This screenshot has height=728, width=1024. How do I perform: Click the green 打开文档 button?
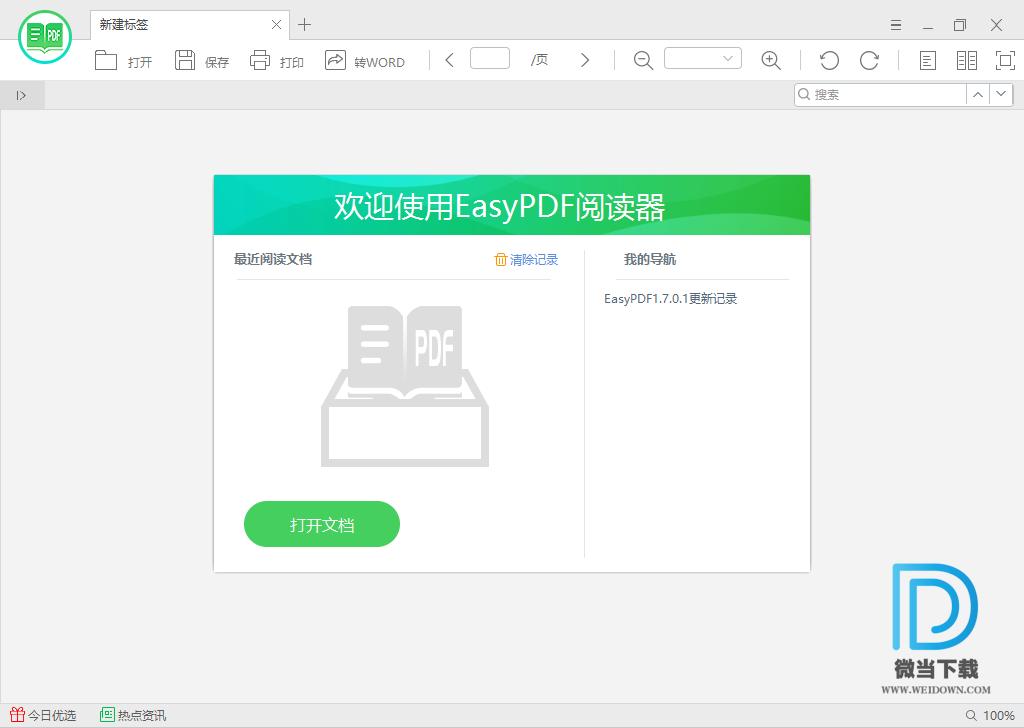322,524
